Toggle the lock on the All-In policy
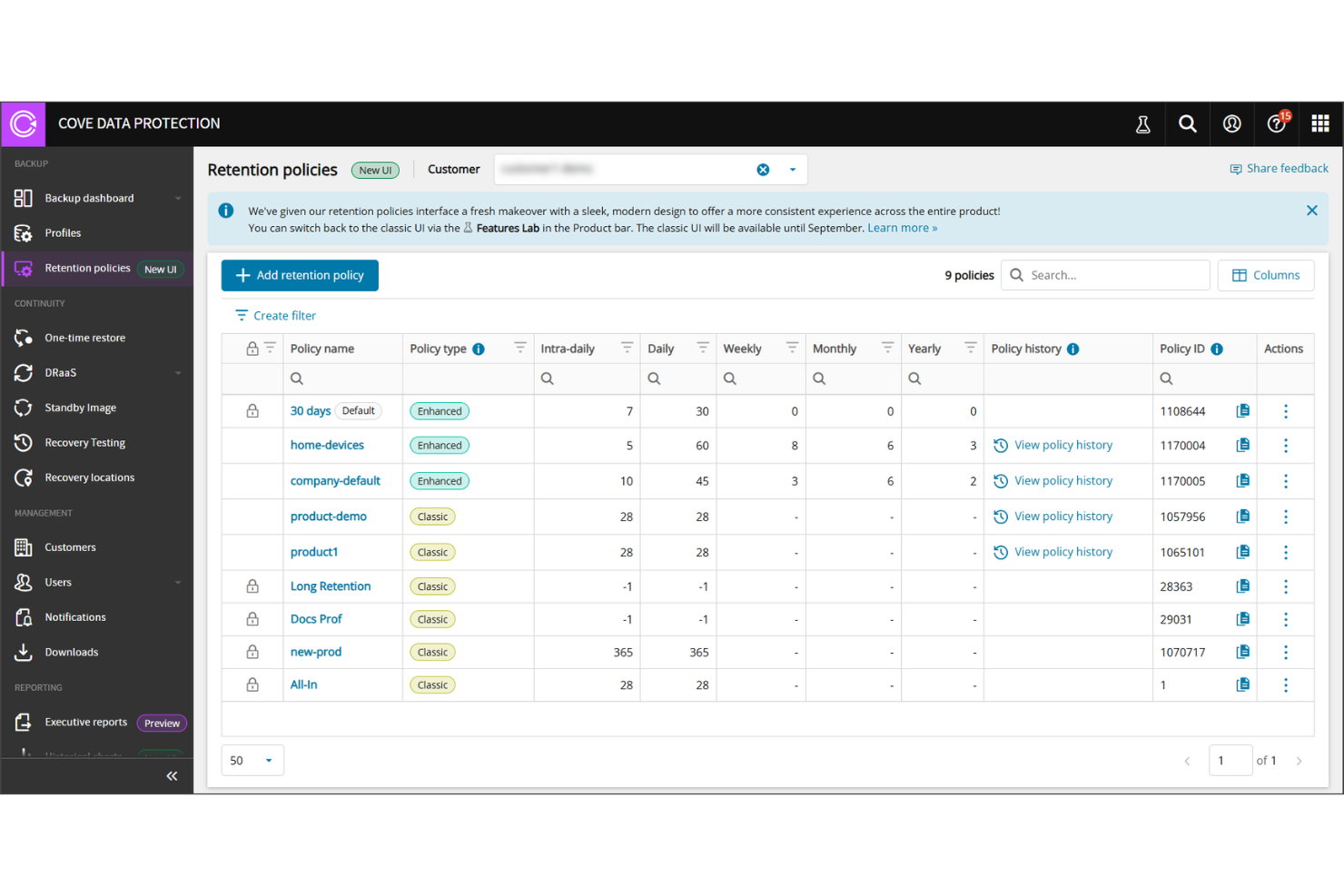1344x896 pixels. 252,684
